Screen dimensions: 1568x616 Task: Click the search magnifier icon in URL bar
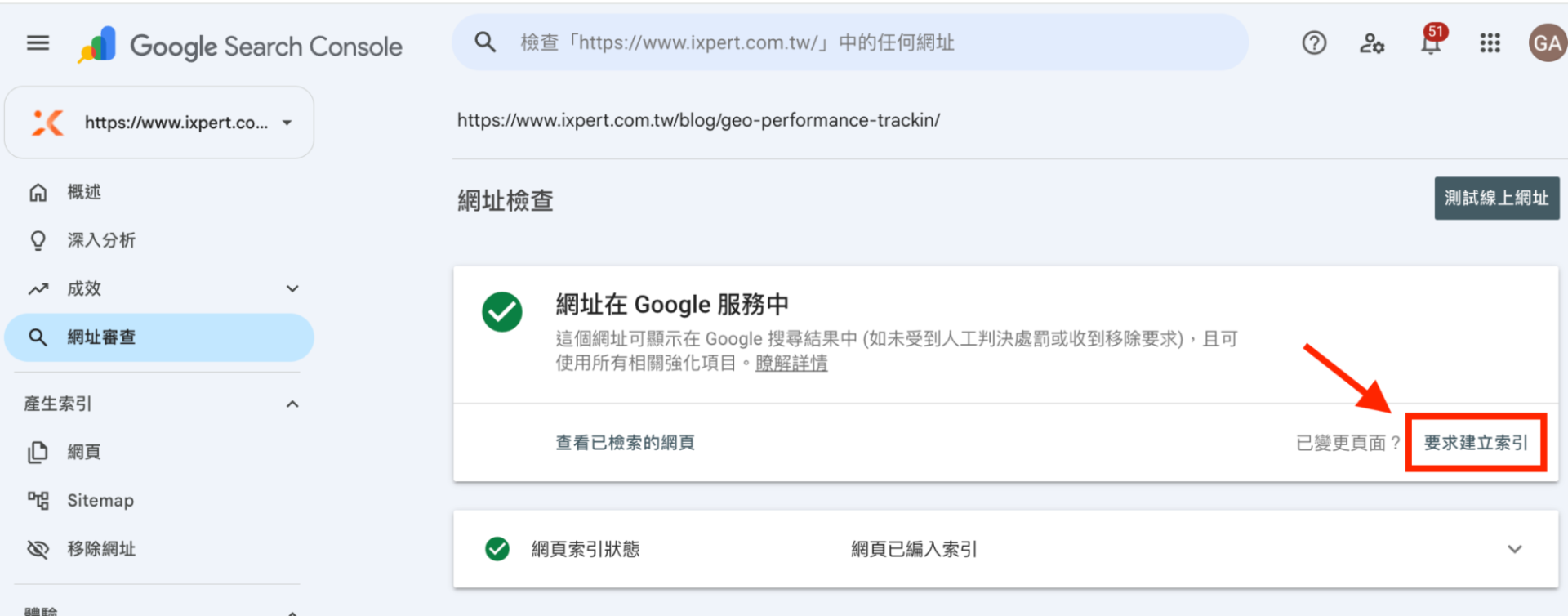(x=485, y=42)
